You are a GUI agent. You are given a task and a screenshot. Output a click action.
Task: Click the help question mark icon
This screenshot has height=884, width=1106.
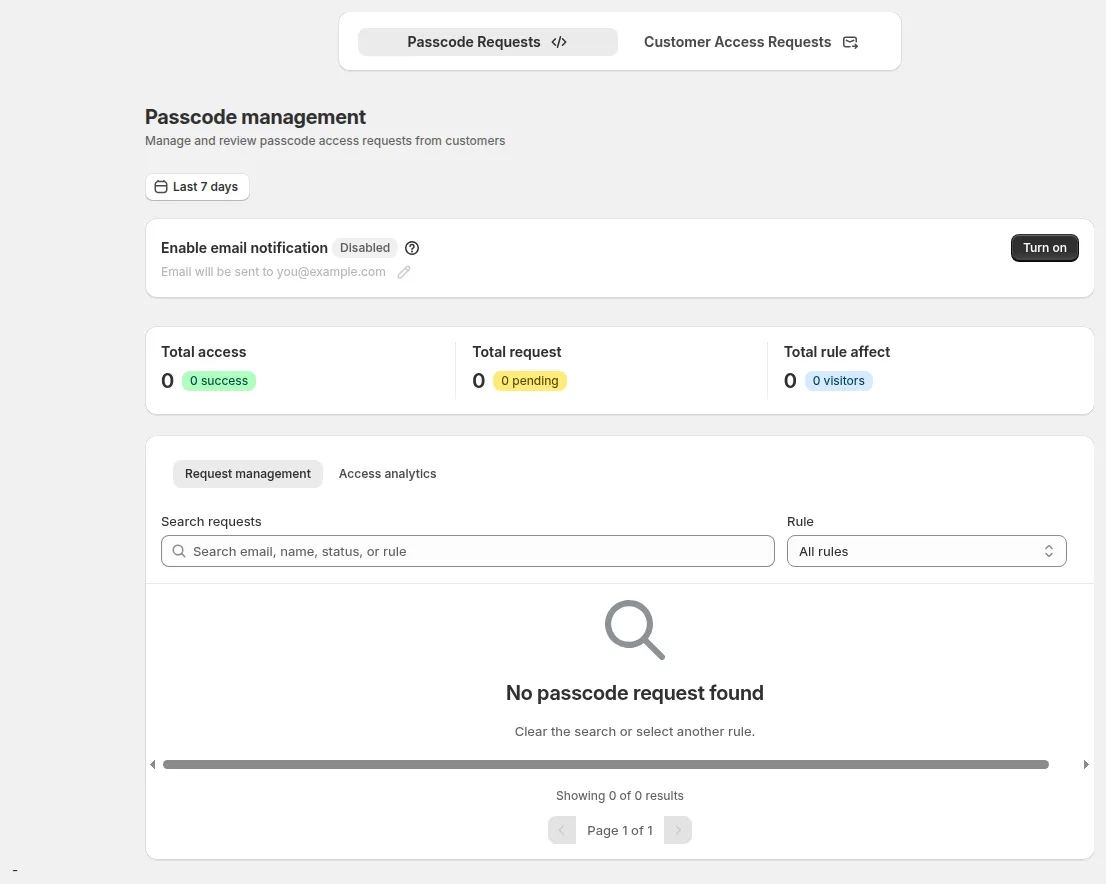coord(412,248)
